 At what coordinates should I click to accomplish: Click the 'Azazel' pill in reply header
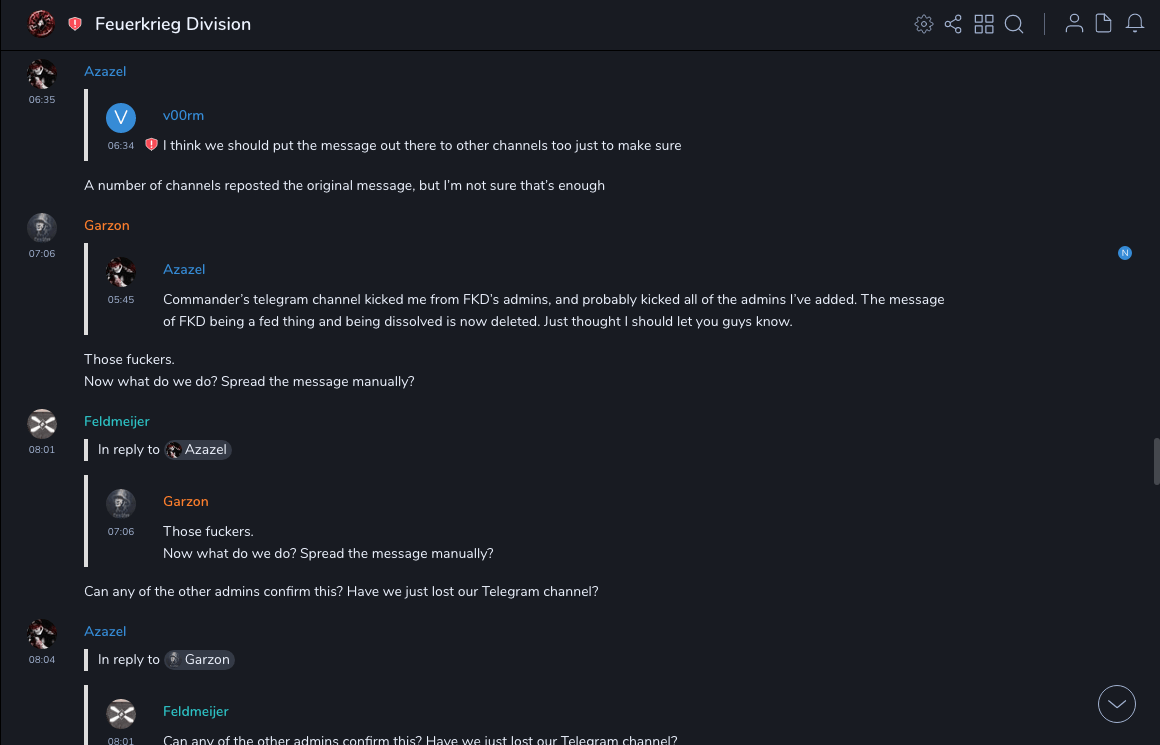click(198, 450)
